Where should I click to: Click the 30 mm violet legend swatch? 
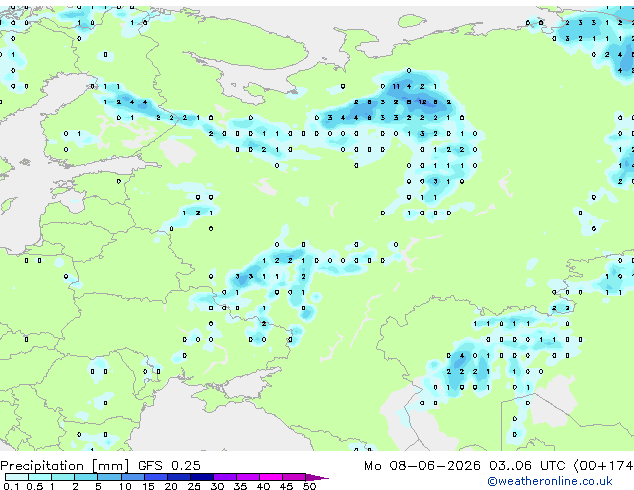click(224, 477)
